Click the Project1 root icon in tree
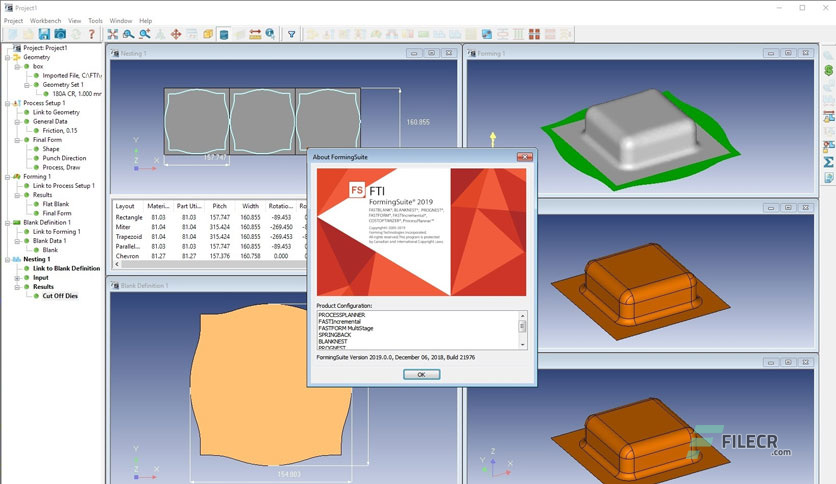 [x=17, y=48]
